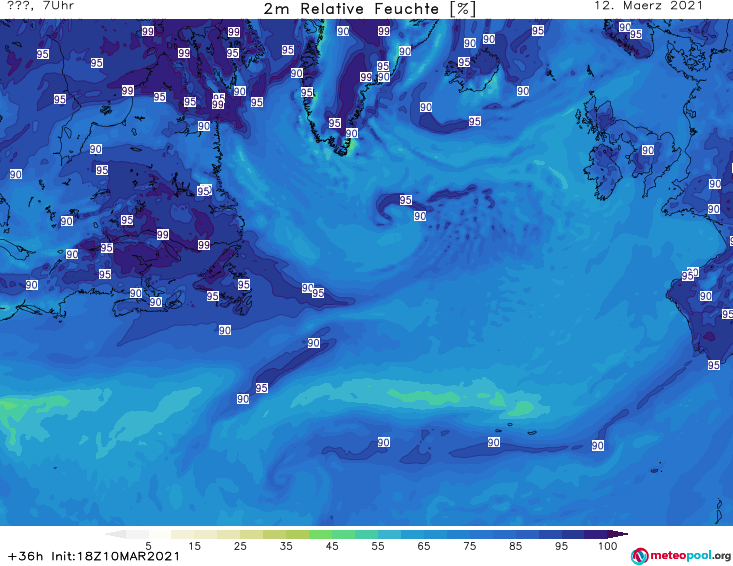Click the meteopool.org logo icon
Viewport: 733px width, 566px height.
pos(639,556)
